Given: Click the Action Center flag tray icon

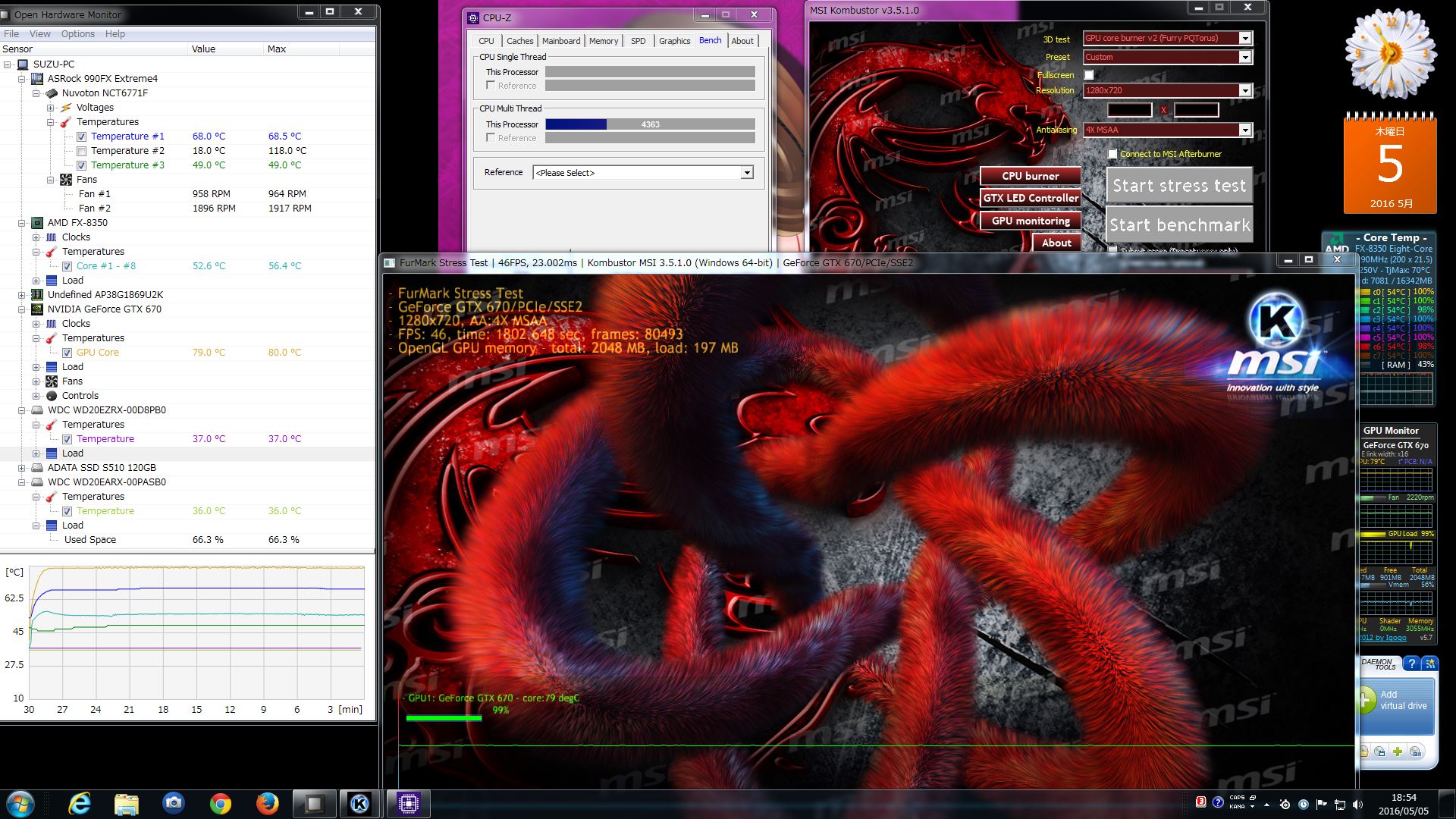Looking at the screenshot, I should tap(1321, 805).
